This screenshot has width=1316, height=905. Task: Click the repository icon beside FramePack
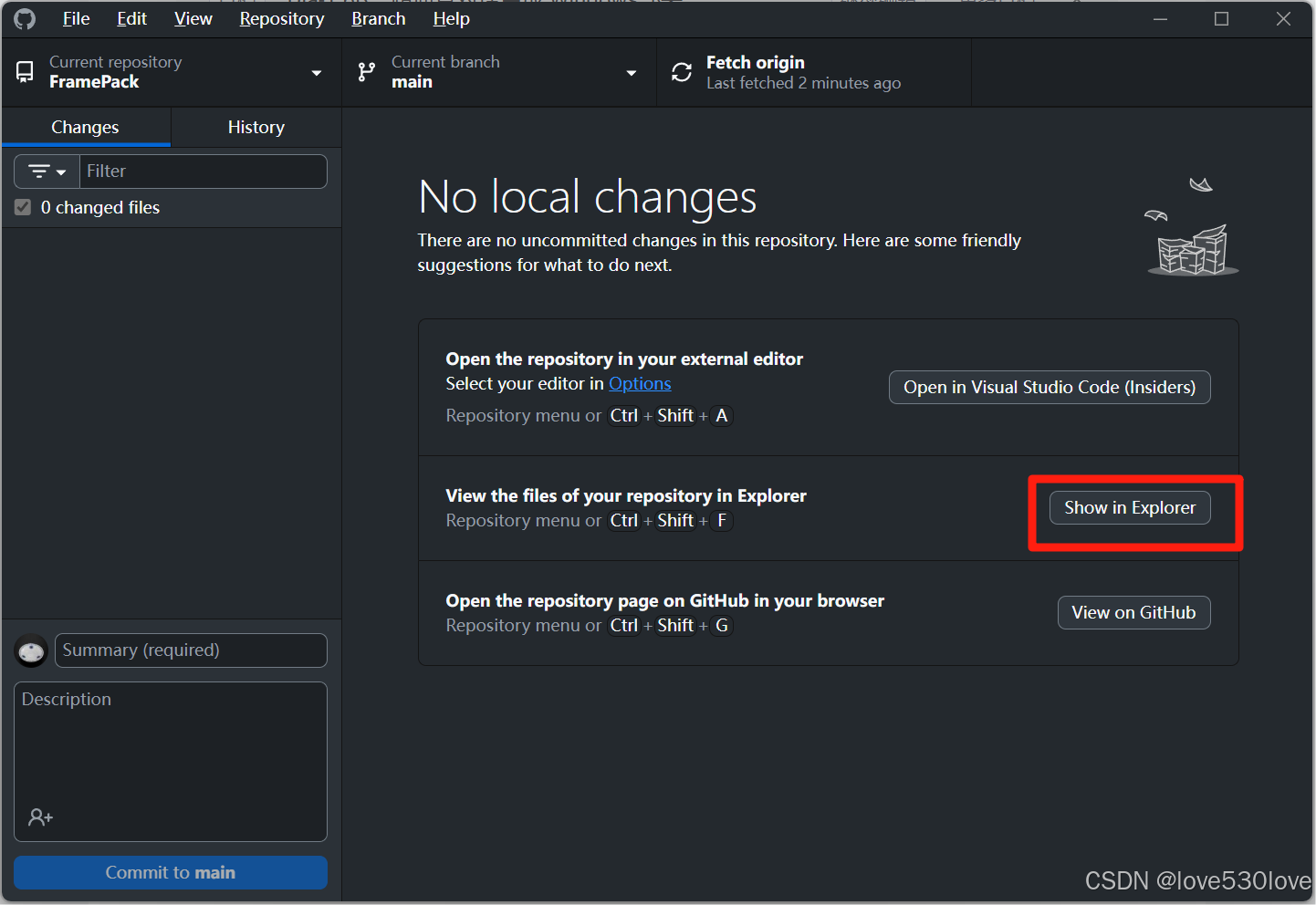26,72
